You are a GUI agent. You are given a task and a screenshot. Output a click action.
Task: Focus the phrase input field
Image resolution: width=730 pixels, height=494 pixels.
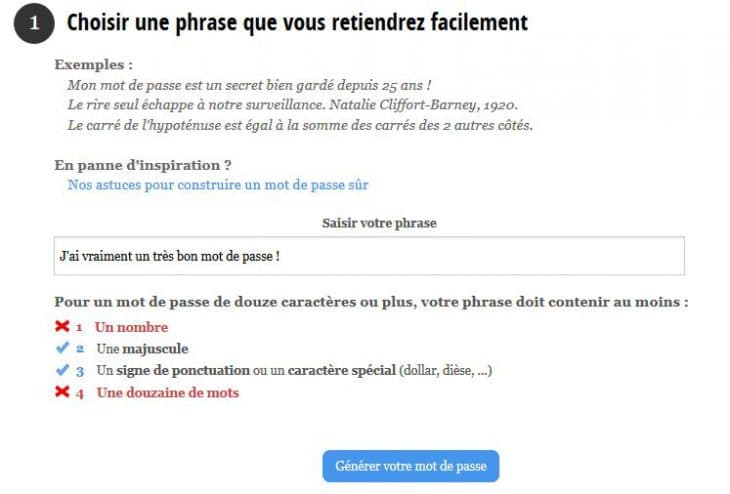(369, 256)
